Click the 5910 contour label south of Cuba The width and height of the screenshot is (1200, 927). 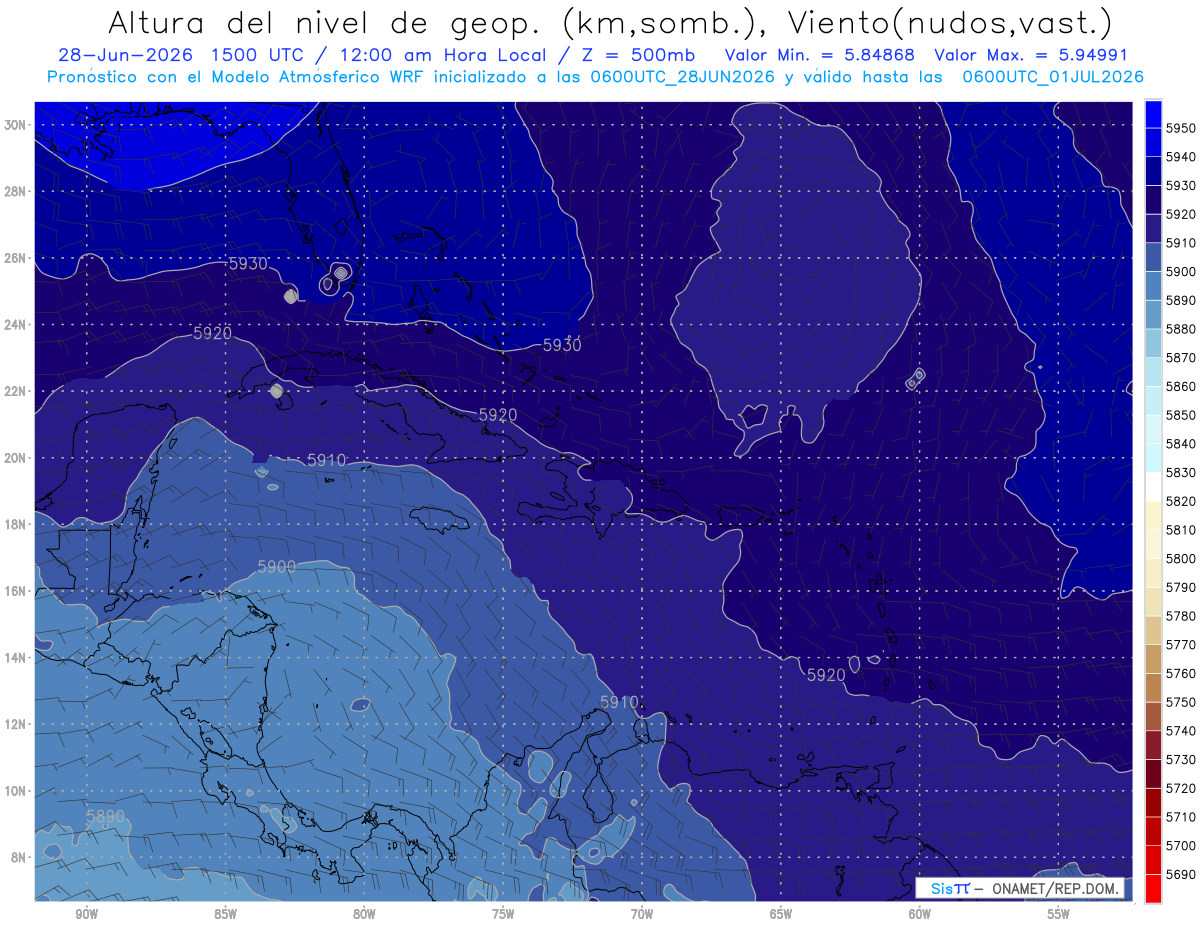click(x=326, y=460)
